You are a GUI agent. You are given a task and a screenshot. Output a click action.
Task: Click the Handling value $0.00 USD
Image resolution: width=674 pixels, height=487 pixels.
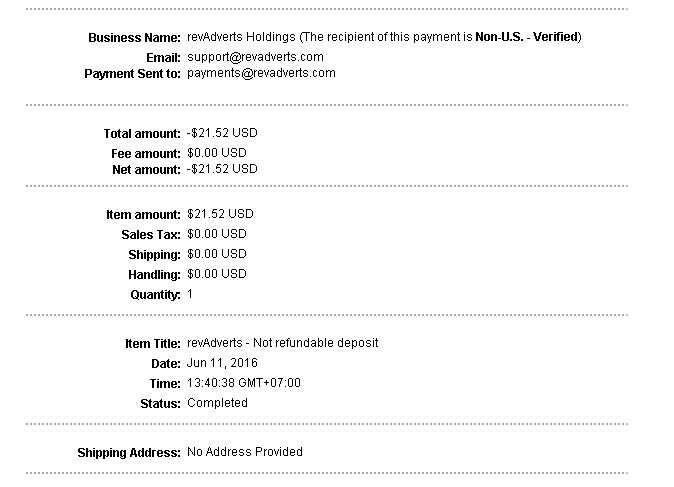click(217, 274)
